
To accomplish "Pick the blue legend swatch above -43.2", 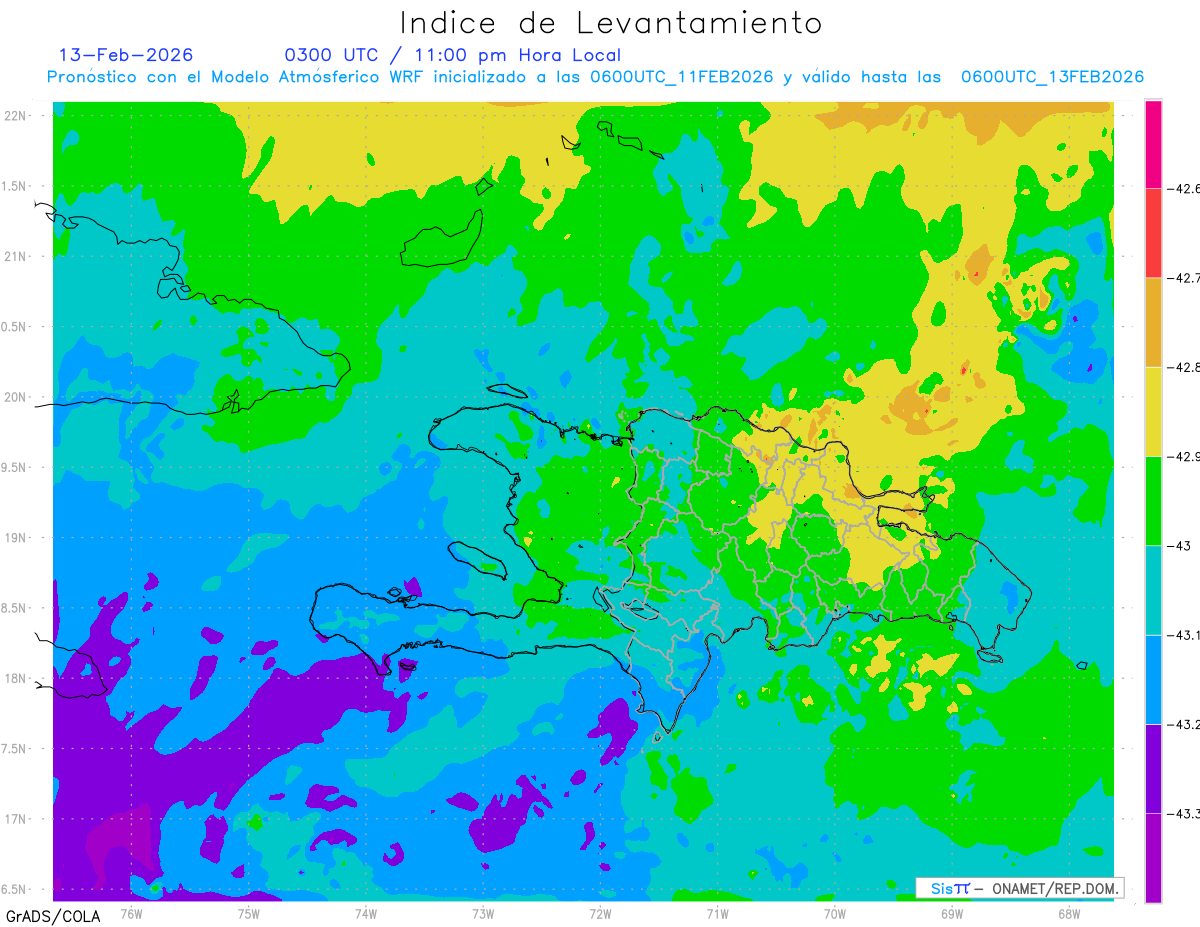I will coord(1153,679).
